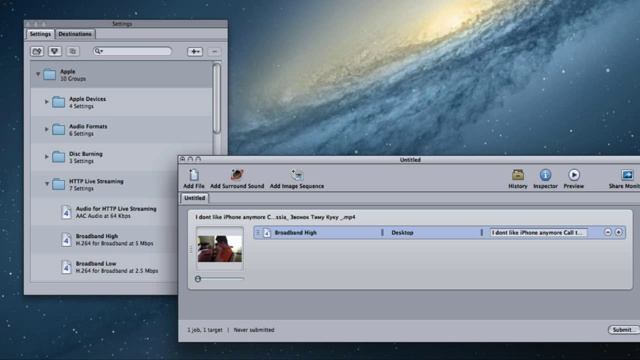640x360 pixels.
Task: Click the Audio Formats folder icon
Action: [58, 129]
